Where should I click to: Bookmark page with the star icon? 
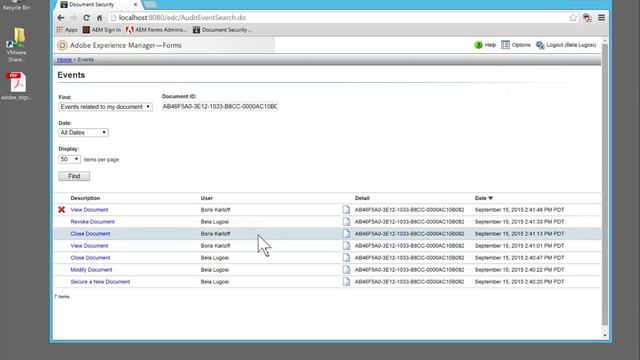pos(573,18)
